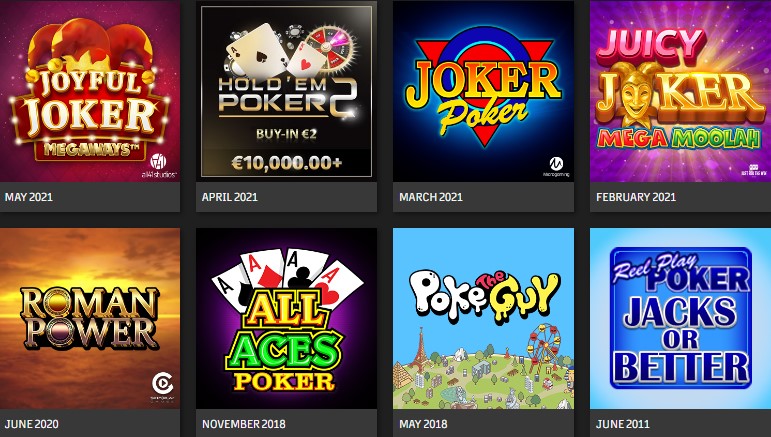Click the FEBRUARY 2021 label

(x=636, y=197)
